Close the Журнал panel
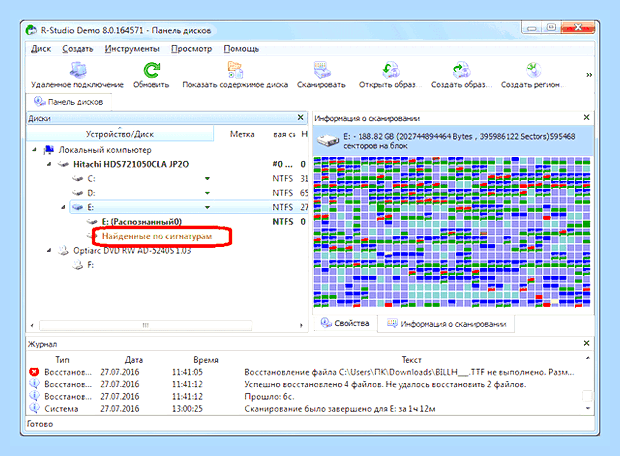Viewport: 620px width, 456px height. (586, 343)
